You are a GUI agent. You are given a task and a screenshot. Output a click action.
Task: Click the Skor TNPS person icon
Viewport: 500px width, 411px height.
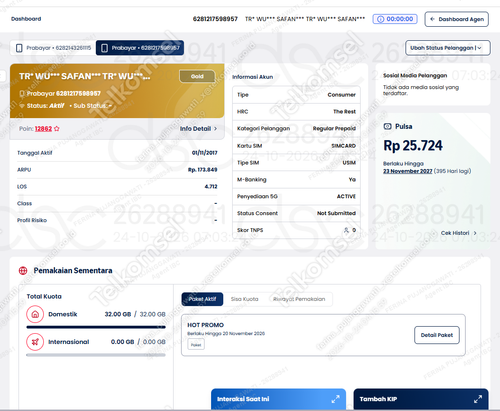click(346, 230)
